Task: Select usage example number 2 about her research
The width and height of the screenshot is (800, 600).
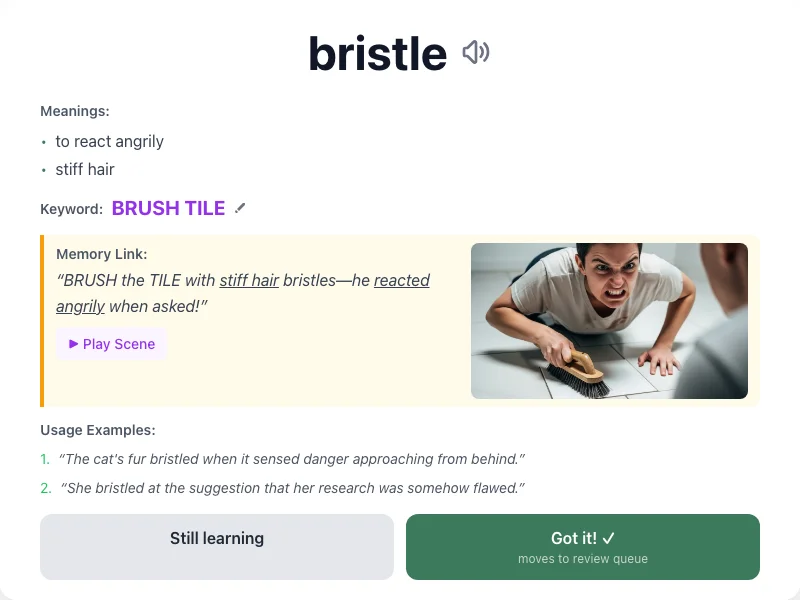Action: [x=292, y=488]
